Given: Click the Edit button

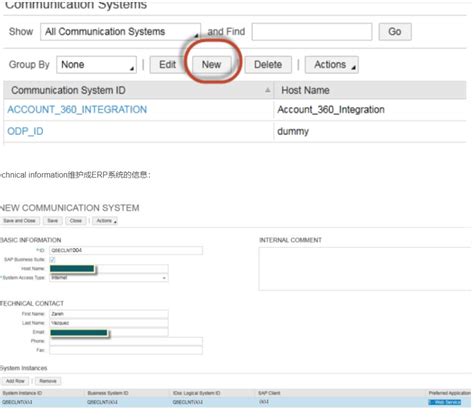Looking at the screenshot, I should point(167,64).
